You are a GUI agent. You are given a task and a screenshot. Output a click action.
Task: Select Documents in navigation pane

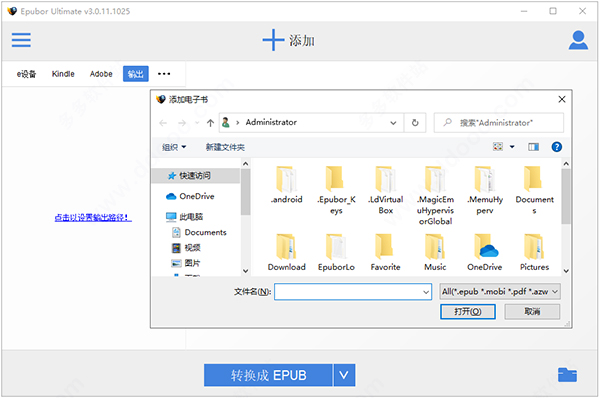tap(199, 232)
